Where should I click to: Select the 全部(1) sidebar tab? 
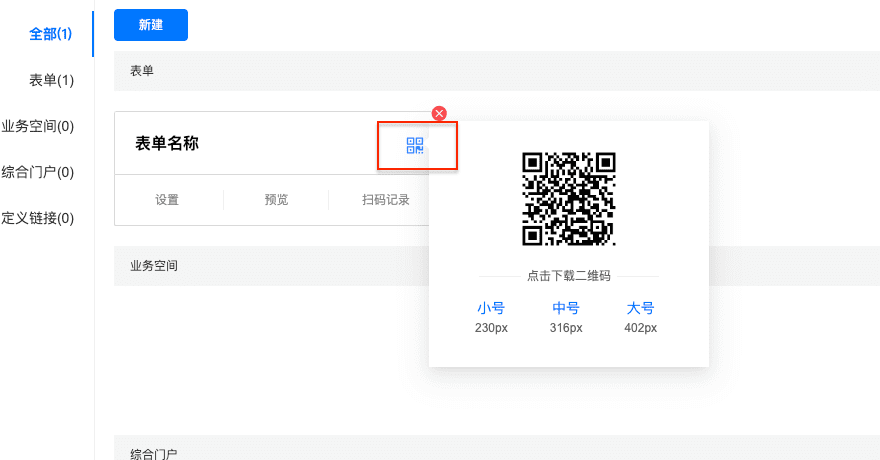tap(51, 34)
